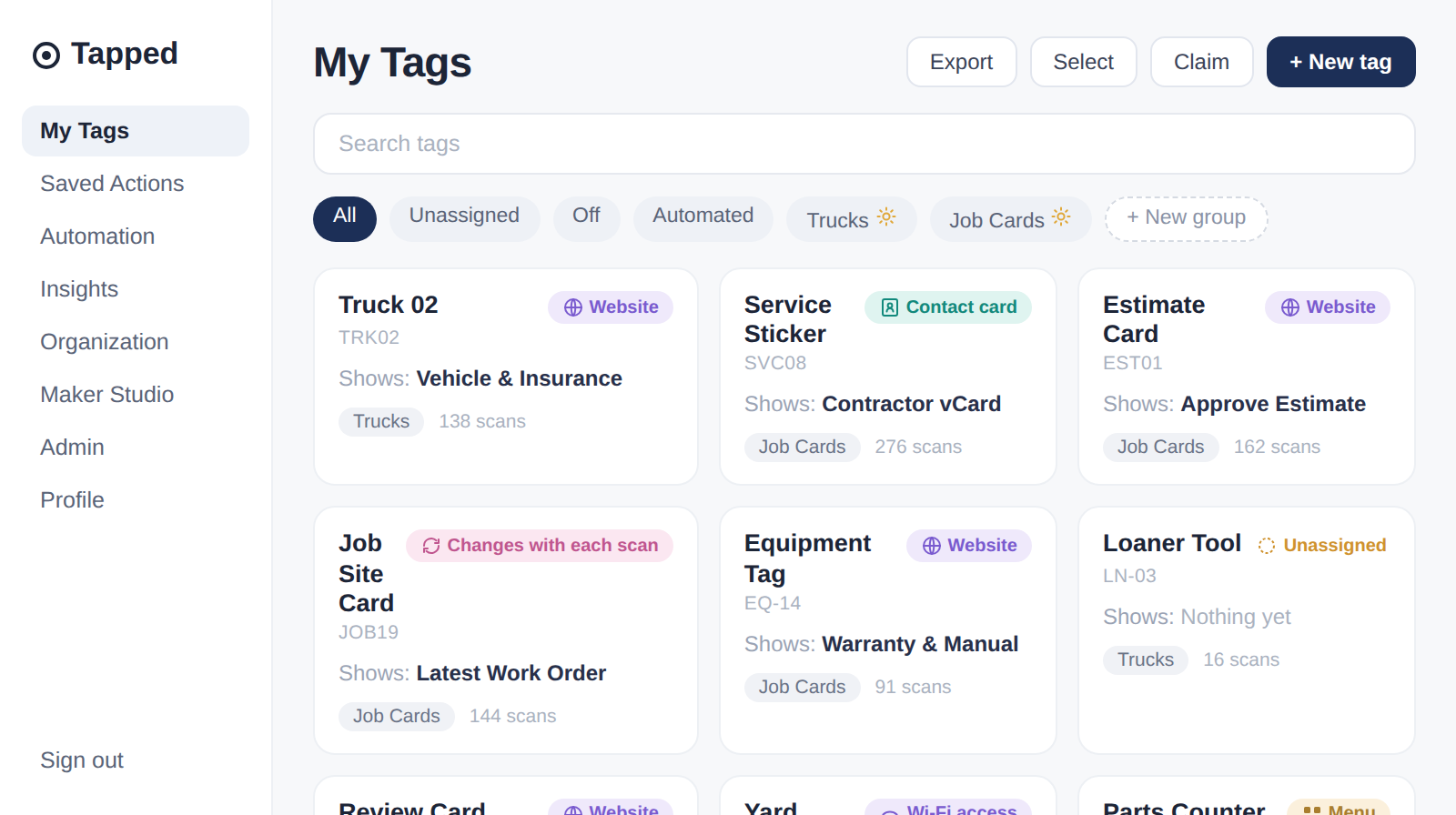Image resolution: width=1456 pixels, height=815 pixels.
Task: Click the contact card icon on Service Sticker
Action: click(890, 307)
